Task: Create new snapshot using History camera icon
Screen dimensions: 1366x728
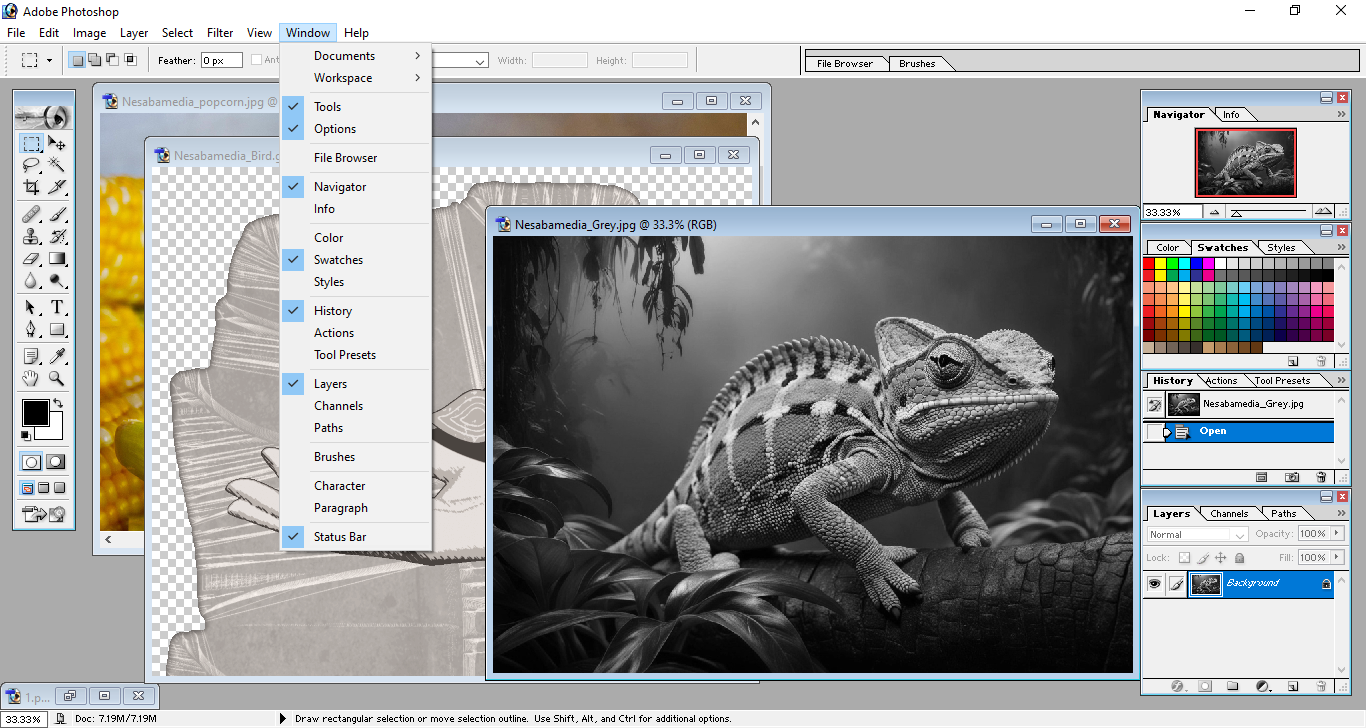Action: (x=1292, y=478)
